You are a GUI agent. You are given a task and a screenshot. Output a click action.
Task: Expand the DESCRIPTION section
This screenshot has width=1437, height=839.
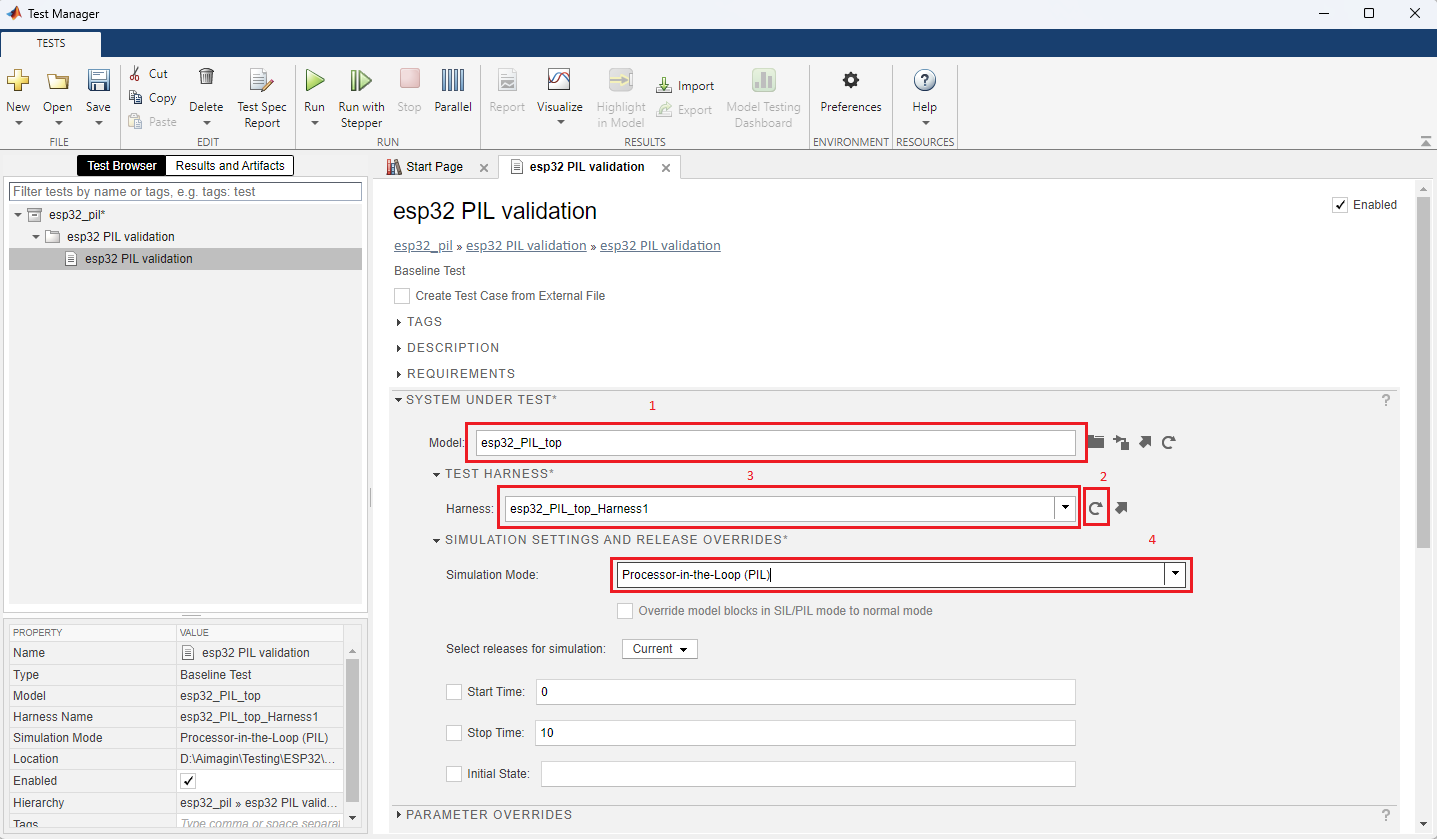click(x=399, y=348)
